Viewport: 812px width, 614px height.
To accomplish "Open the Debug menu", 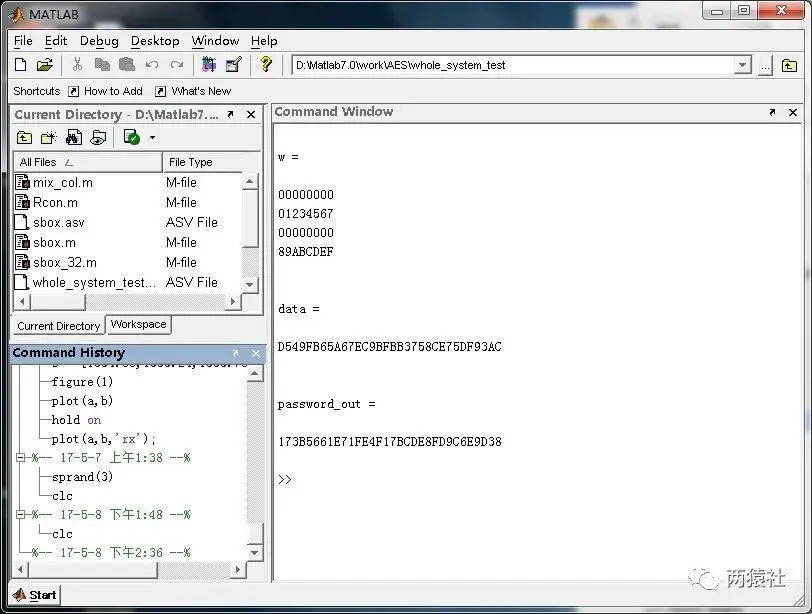I will coord(99,41).
